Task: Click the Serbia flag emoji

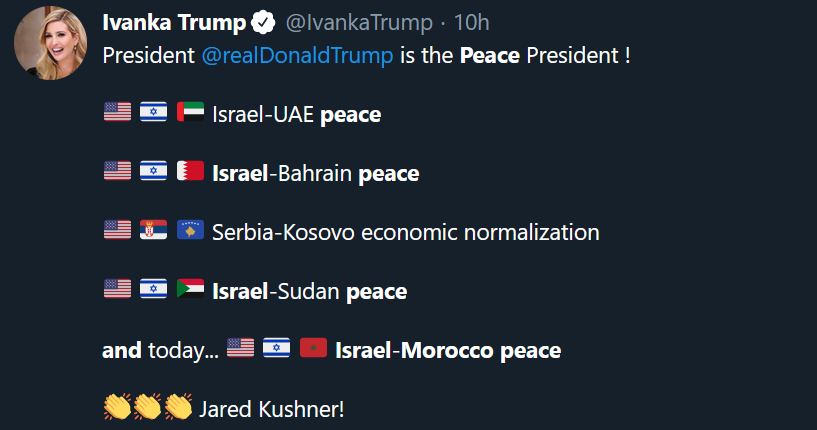Action: click(154, 231)
